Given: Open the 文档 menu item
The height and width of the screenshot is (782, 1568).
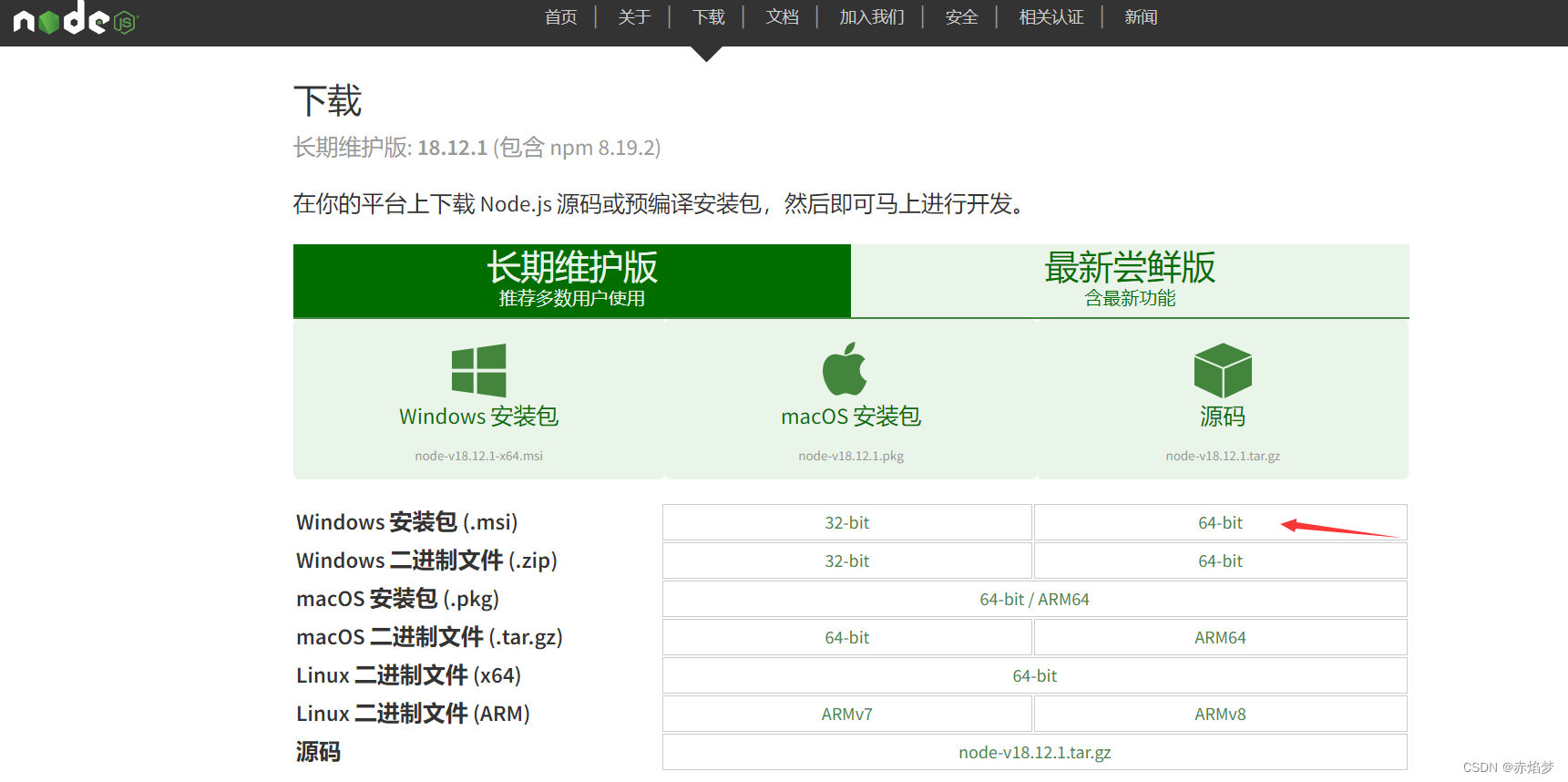Looking at the screenshot, I should coord(782,17).
